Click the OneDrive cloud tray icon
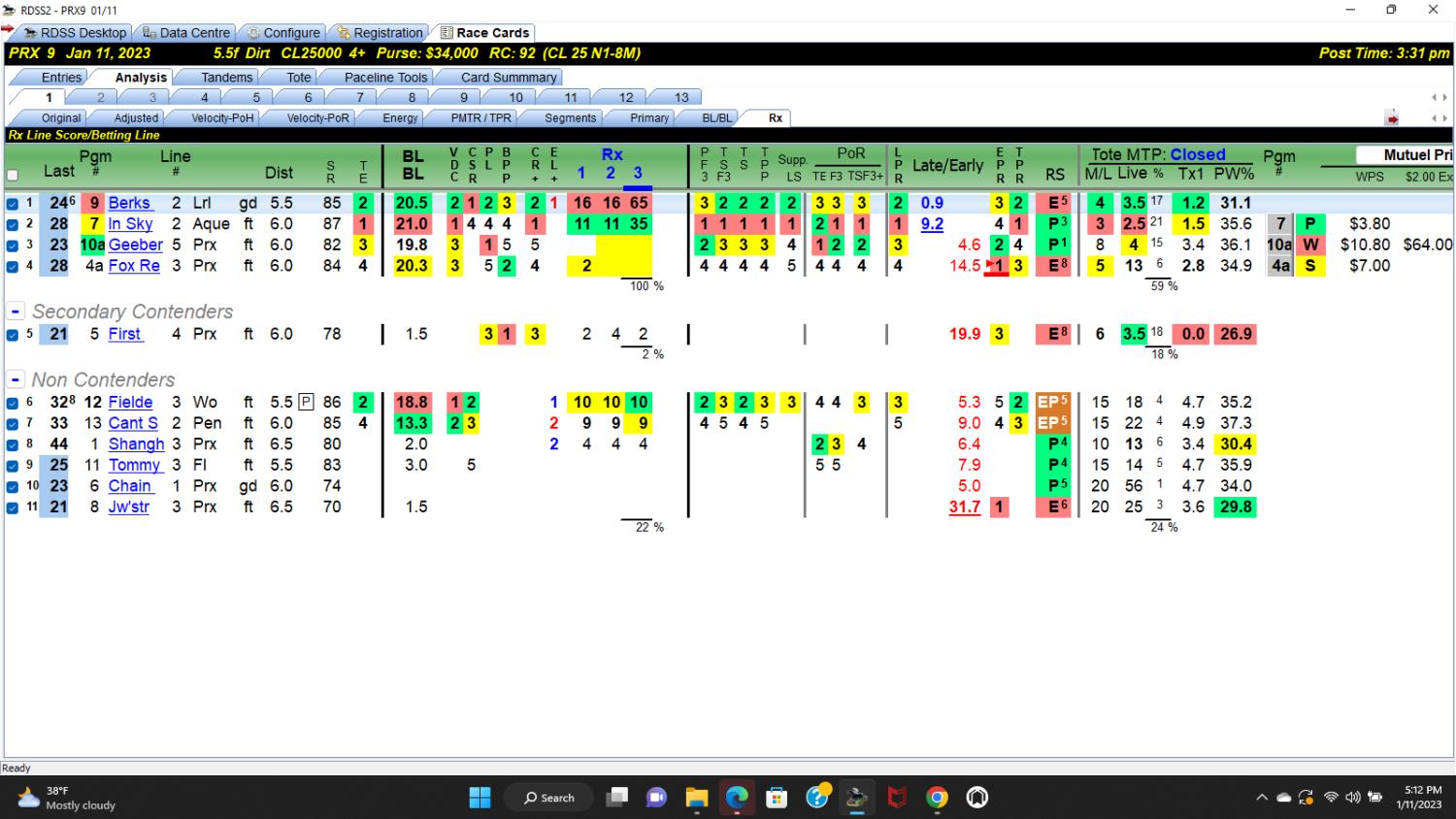Screen dimensions: 1456x819 coord(1283,798)
